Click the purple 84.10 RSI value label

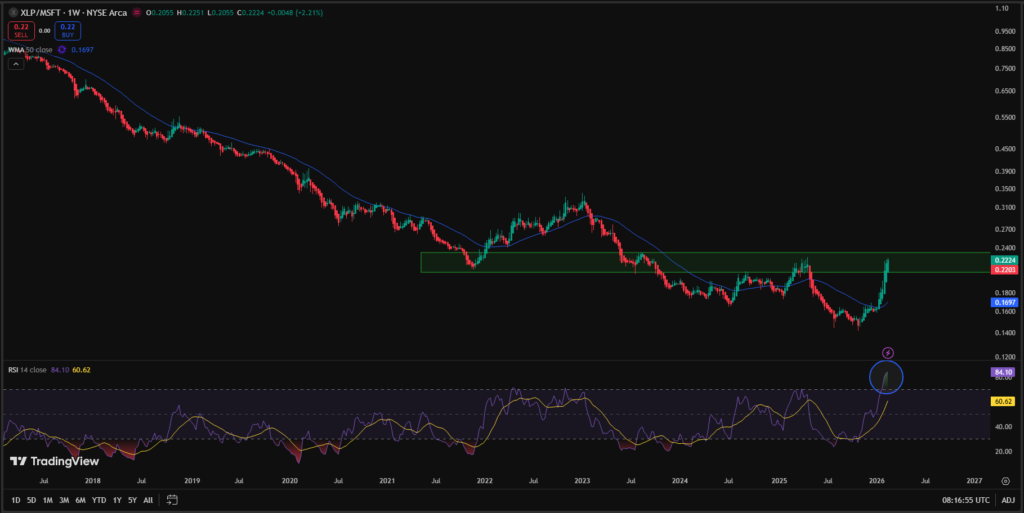pos(1002,373)
